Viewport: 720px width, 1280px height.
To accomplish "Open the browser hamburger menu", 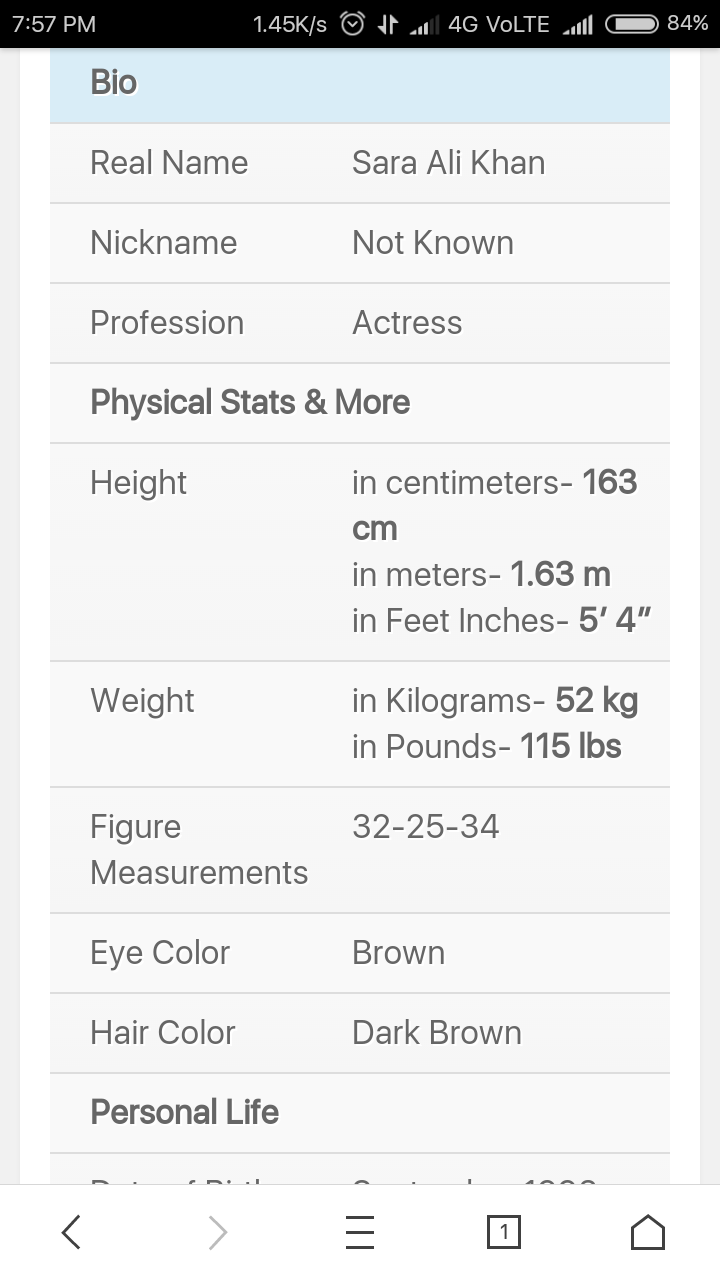I will tap(360, 1232).
